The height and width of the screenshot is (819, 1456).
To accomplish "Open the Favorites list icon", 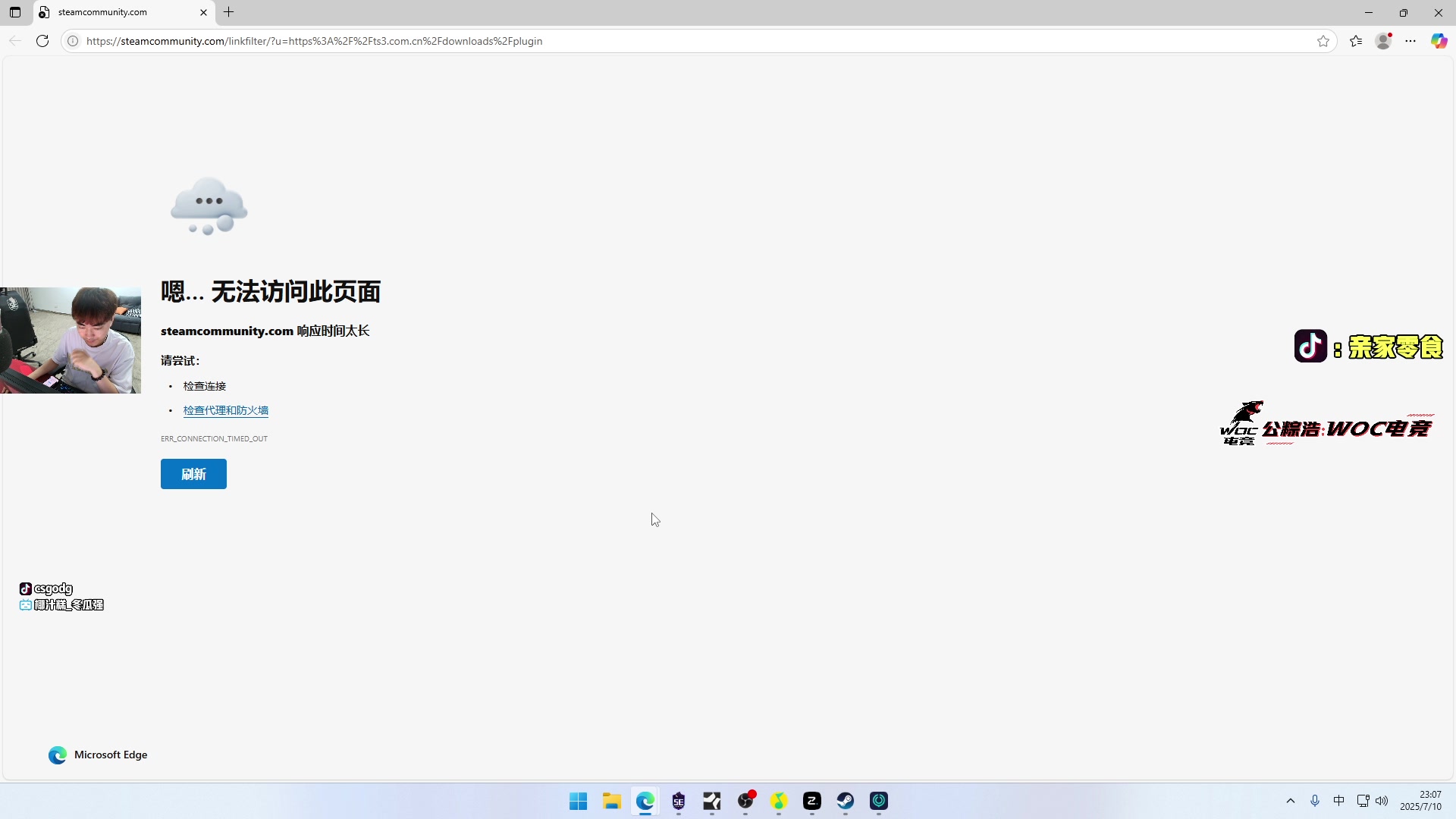I will pos(1356,41).
